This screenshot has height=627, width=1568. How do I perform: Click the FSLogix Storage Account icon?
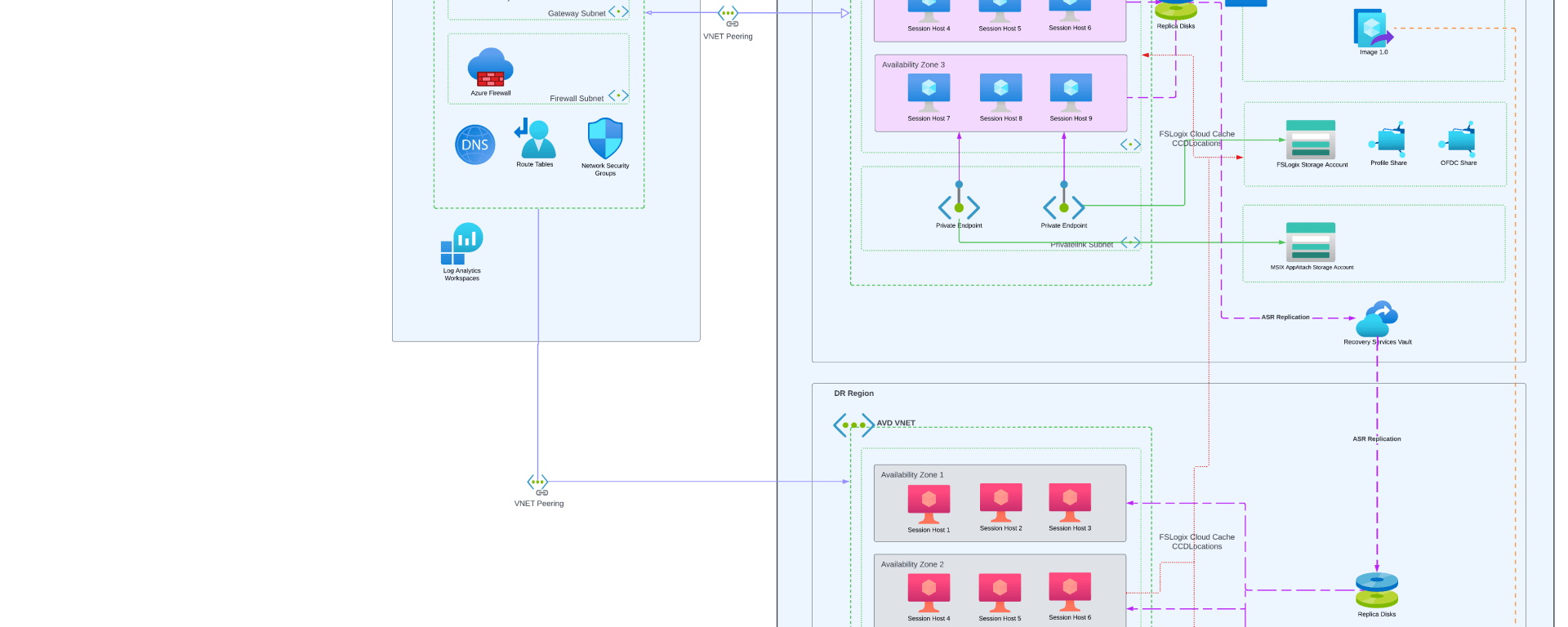[x=1310, y=140]
